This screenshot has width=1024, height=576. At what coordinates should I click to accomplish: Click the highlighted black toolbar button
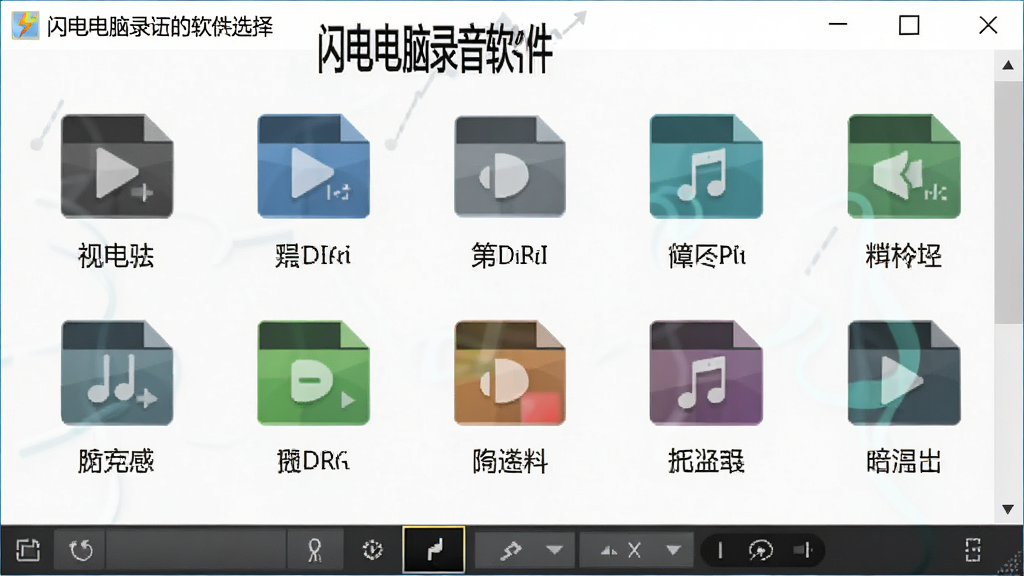point(434,550)
